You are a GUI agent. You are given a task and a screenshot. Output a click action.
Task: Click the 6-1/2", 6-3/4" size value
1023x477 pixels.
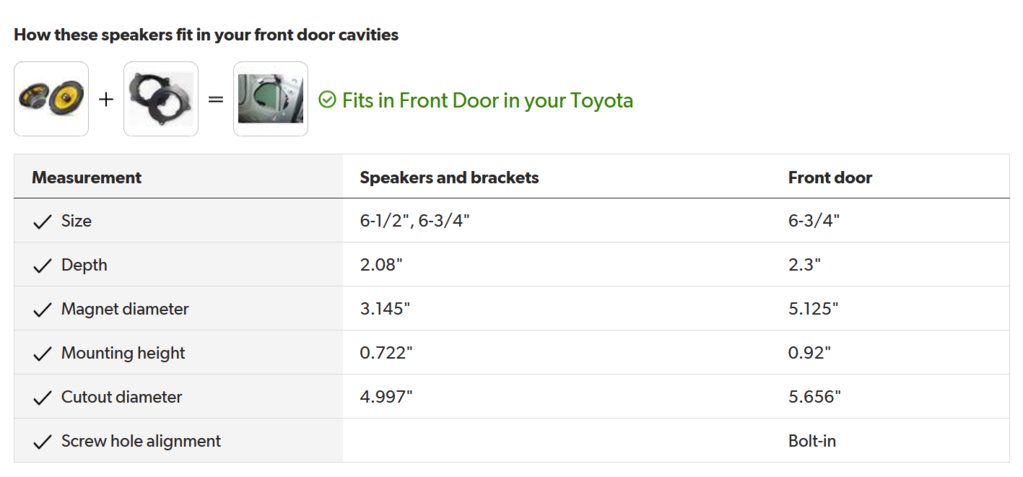[415, 221]
